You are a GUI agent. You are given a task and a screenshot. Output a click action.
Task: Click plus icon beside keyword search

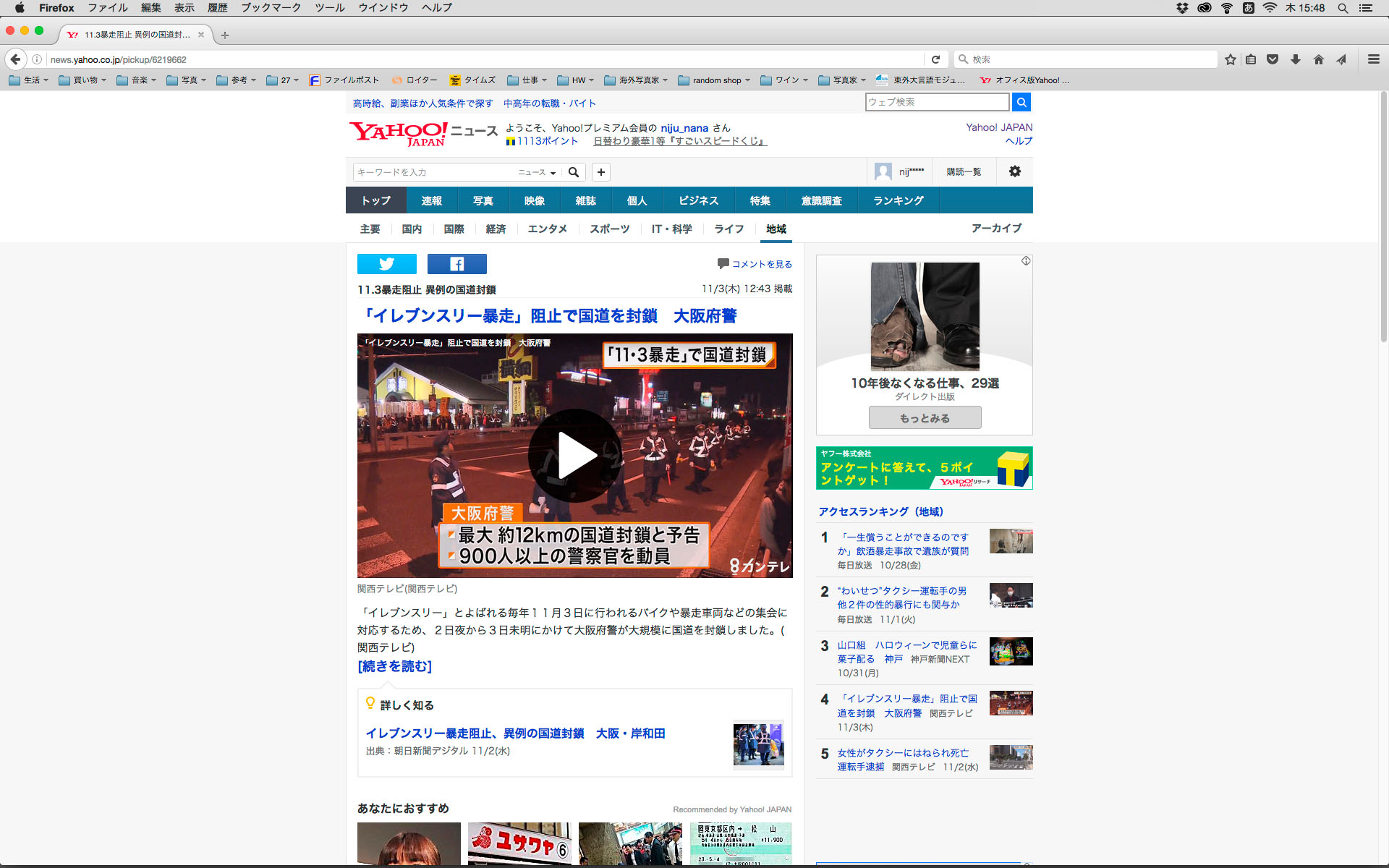coord(600,172)
